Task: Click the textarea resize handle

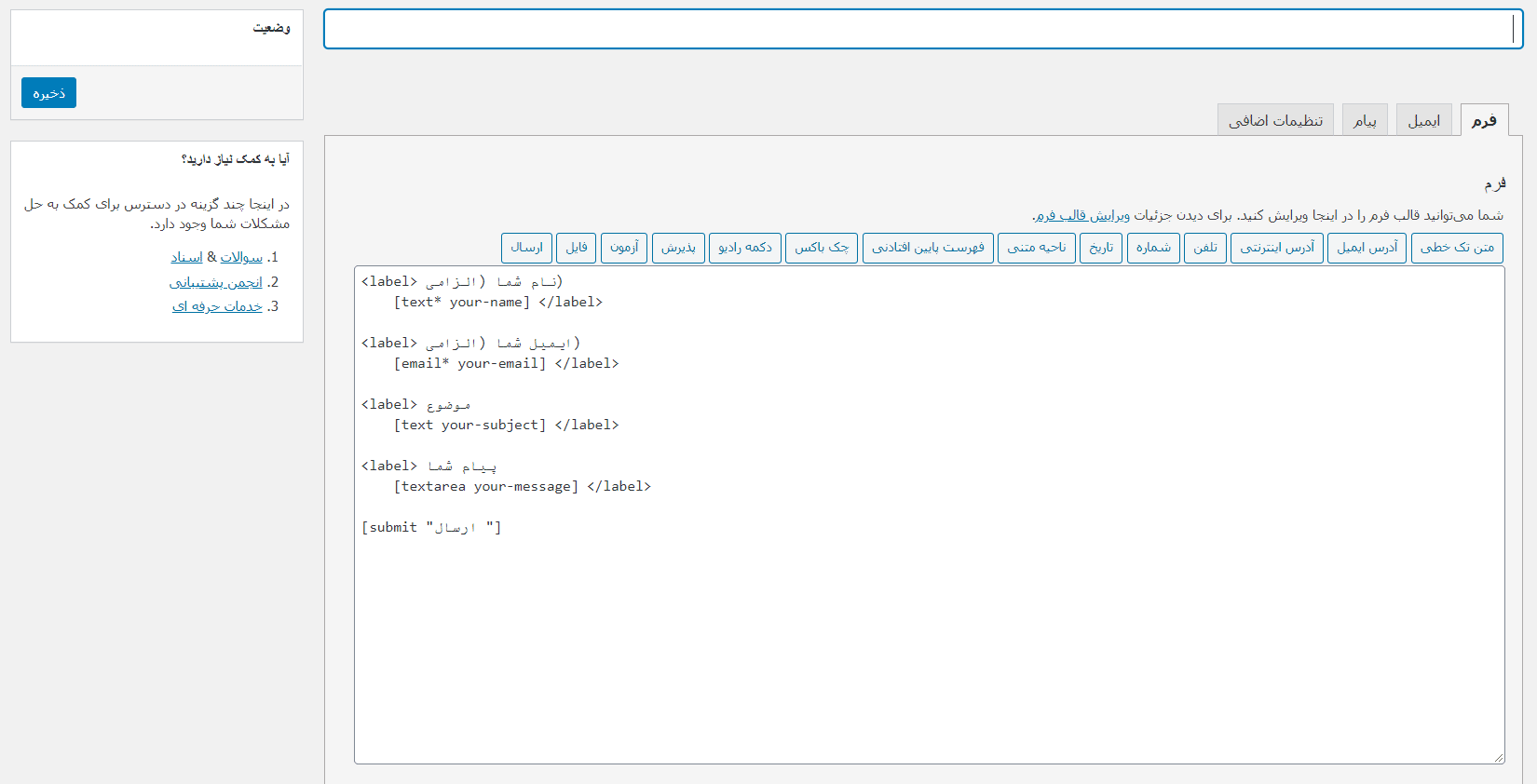Action: [x=1498, y=757]
